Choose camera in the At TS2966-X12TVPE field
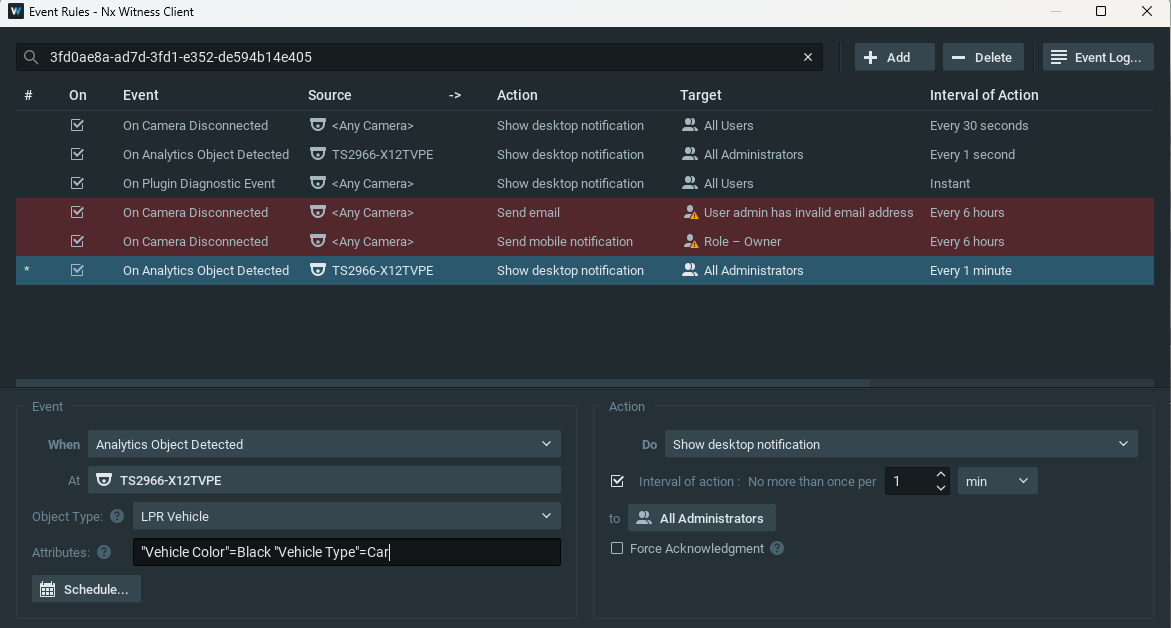 point(324,480)
